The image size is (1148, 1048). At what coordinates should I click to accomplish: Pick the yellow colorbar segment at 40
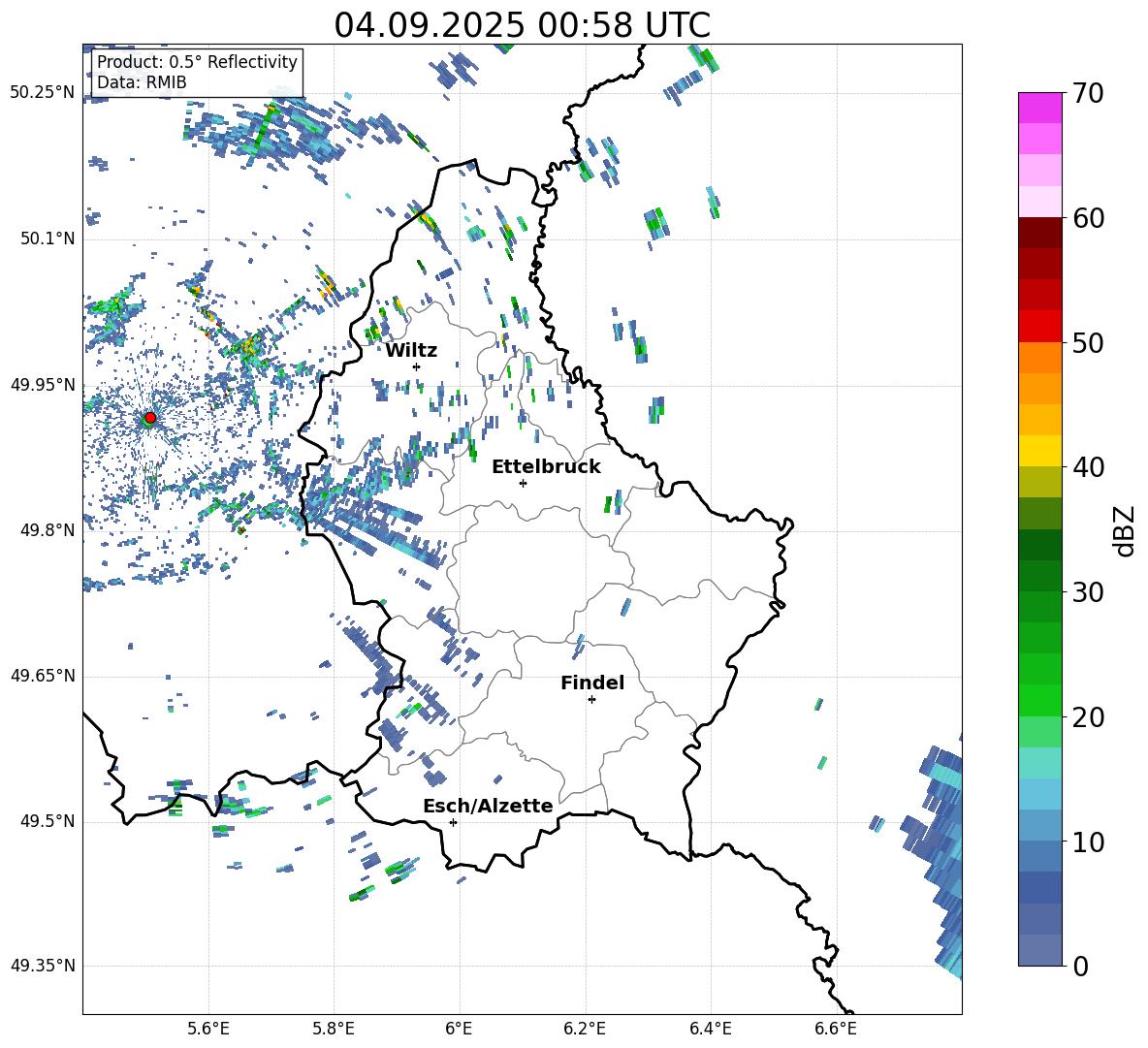click(x=1039, y=451)
